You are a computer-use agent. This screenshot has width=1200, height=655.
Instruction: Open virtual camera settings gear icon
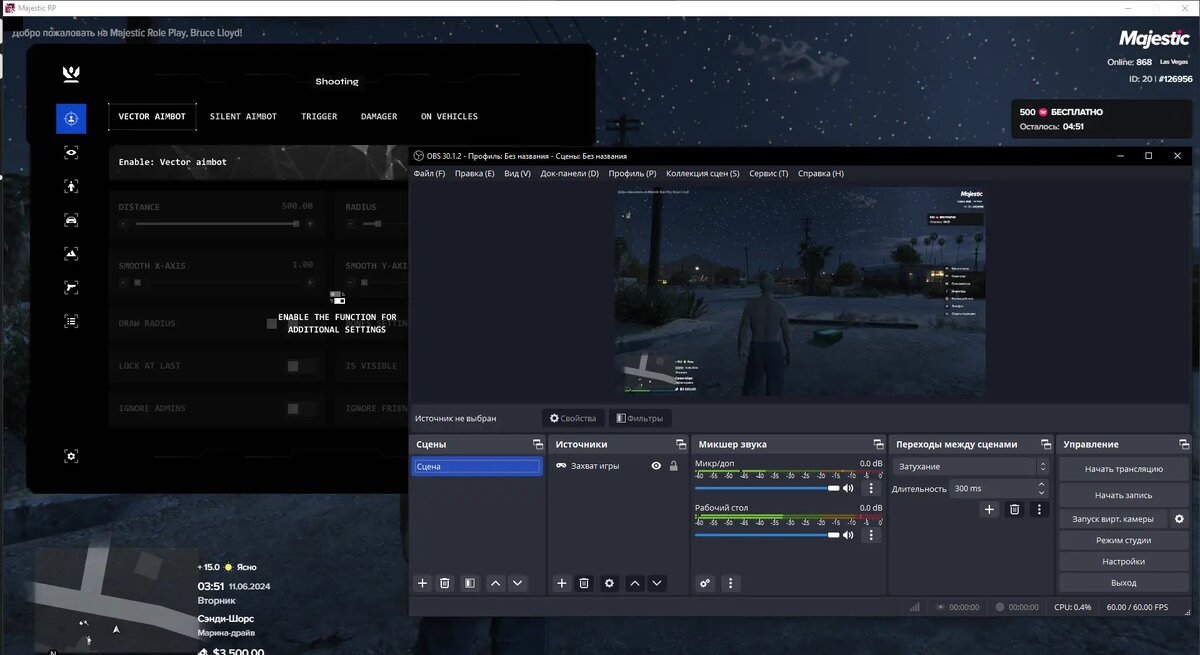pyautogui.click(x=1179, y=519)
